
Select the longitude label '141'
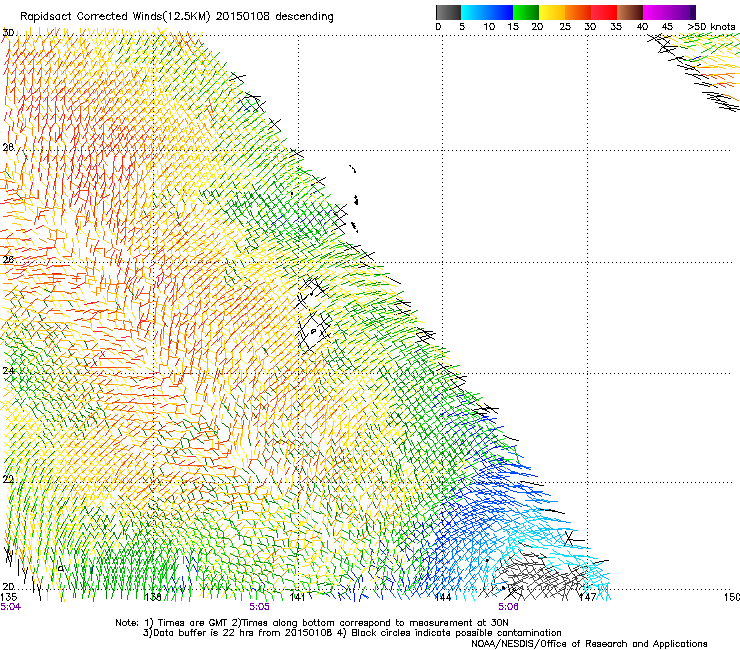(x=297, y=597)
